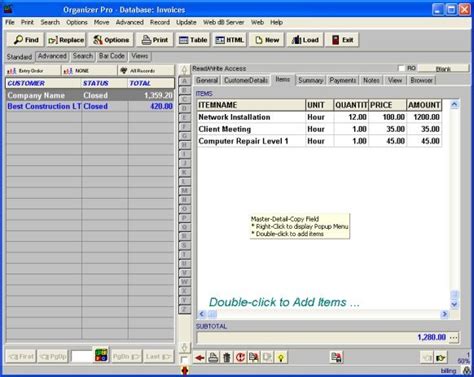Image resolution: width=474 pixels, height=377 pixels.
Task: Select the Best Construction LT record
Action: [x=90, y=106]
